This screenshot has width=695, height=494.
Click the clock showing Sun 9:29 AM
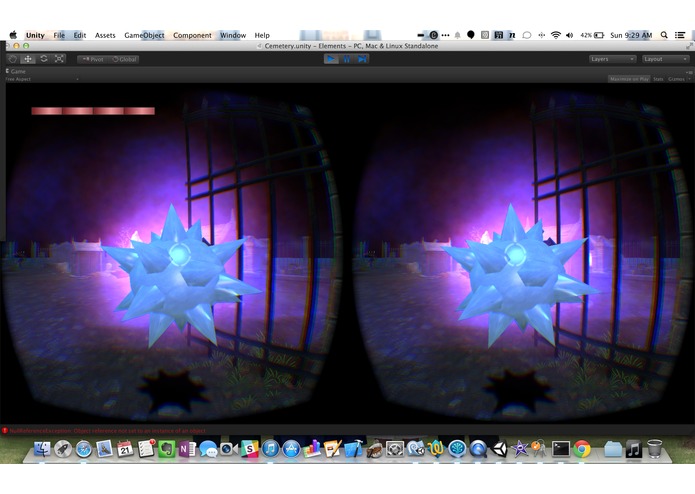point(631,35)
